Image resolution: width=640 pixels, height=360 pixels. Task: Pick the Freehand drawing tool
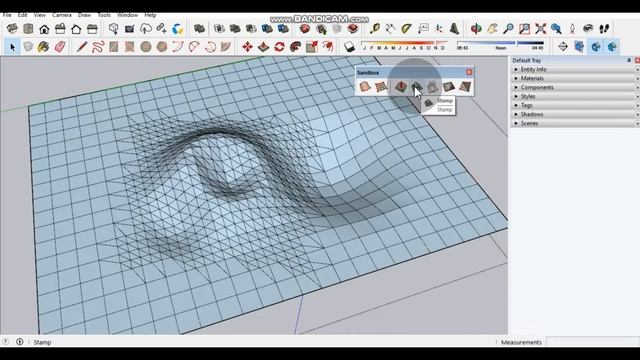98,47
